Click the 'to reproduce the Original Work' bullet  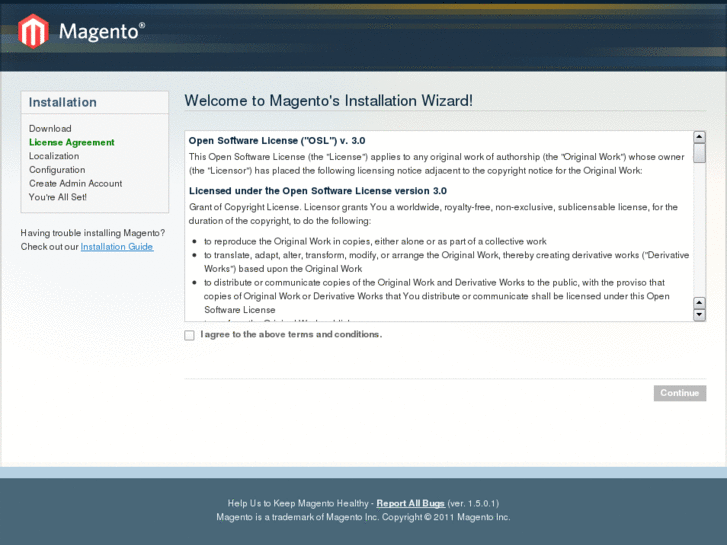[375, 241]
